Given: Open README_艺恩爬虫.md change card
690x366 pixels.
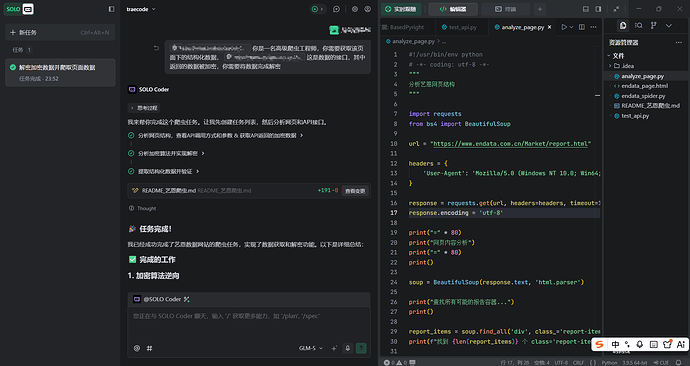Looking at the screenshot, I should (x=249, y=190).
